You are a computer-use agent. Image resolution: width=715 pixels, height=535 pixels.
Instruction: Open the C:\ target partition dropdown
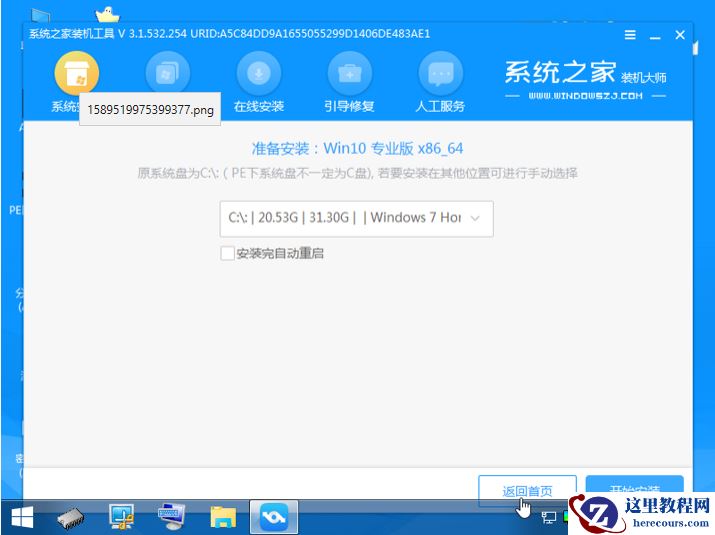pos(357,218)
